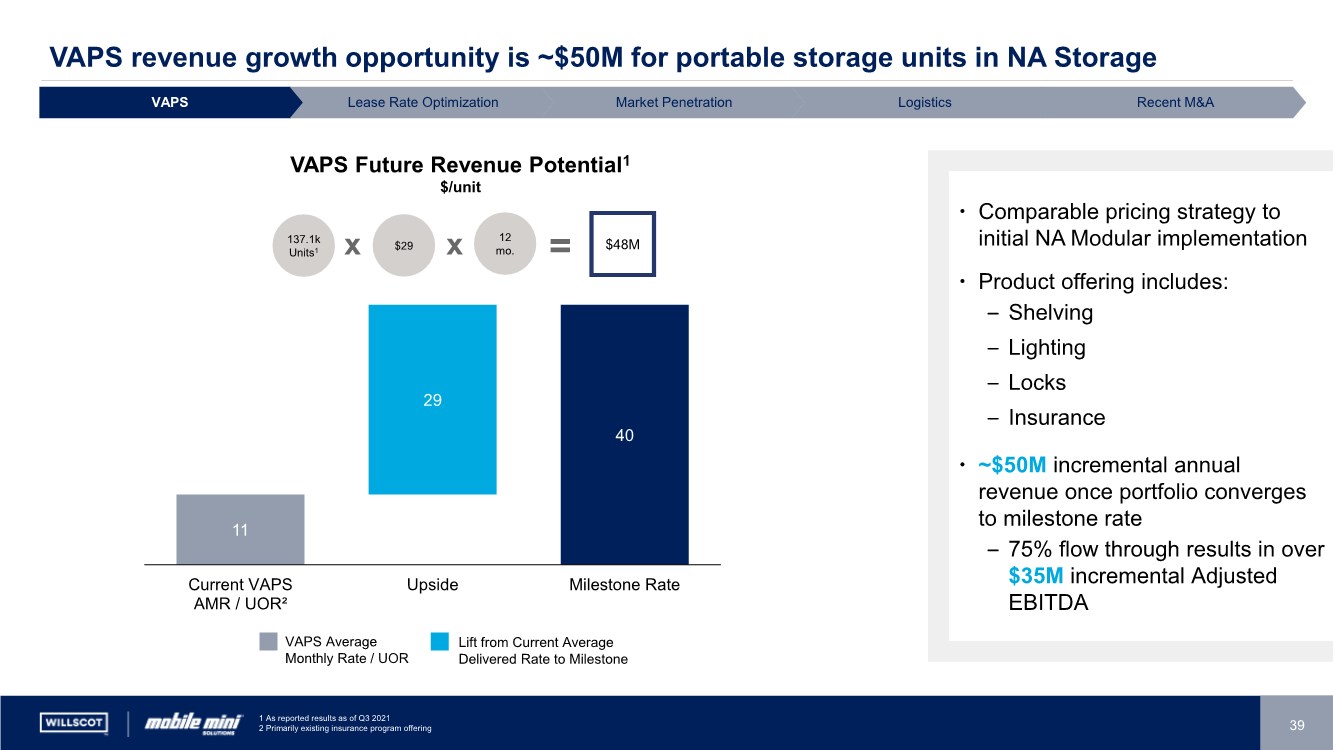Click the Mobile Mini Solutions logo

click(x=193, y=722)
